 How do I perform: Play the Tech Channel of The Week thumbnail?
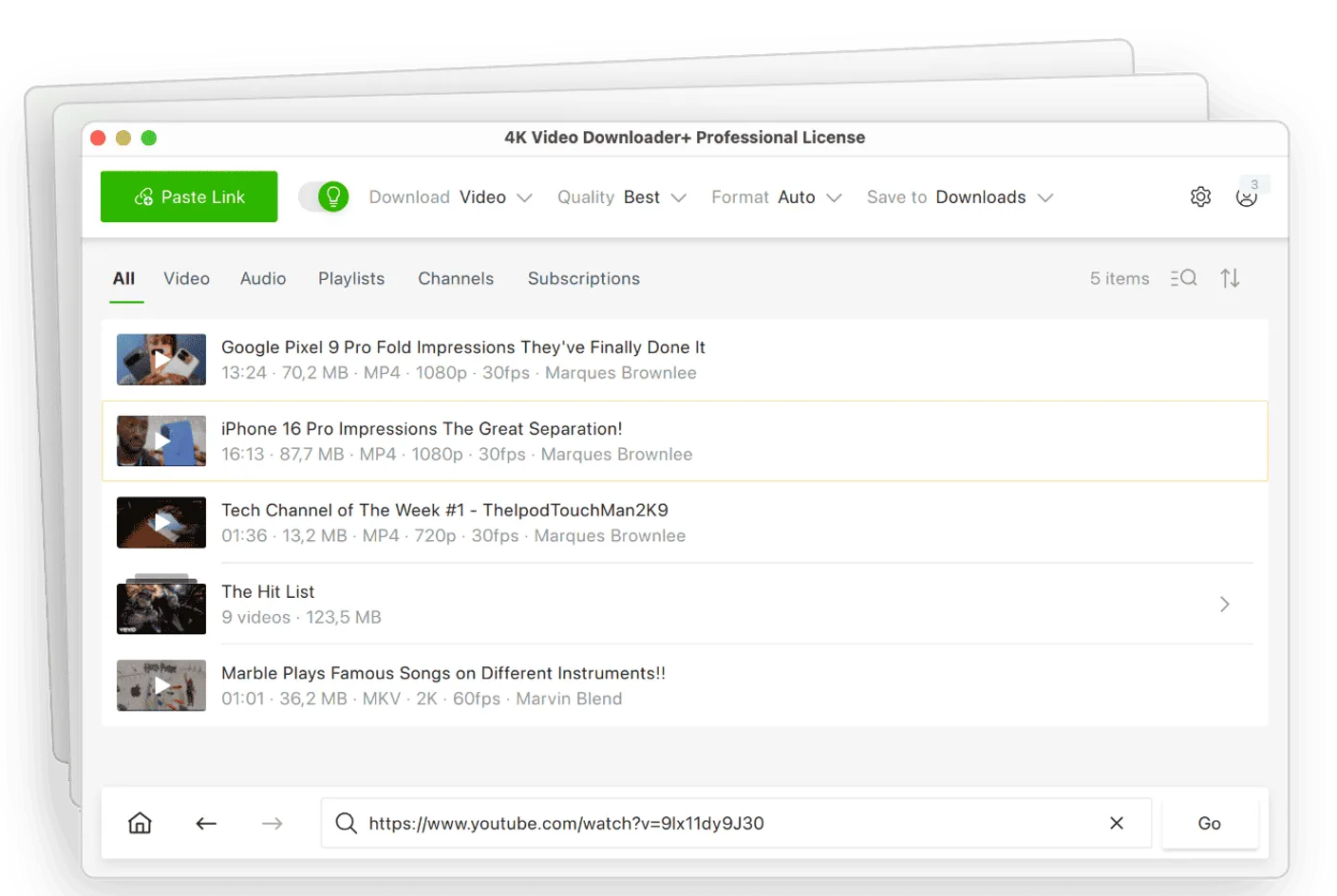pyautogui.click(x=161, y=523)
